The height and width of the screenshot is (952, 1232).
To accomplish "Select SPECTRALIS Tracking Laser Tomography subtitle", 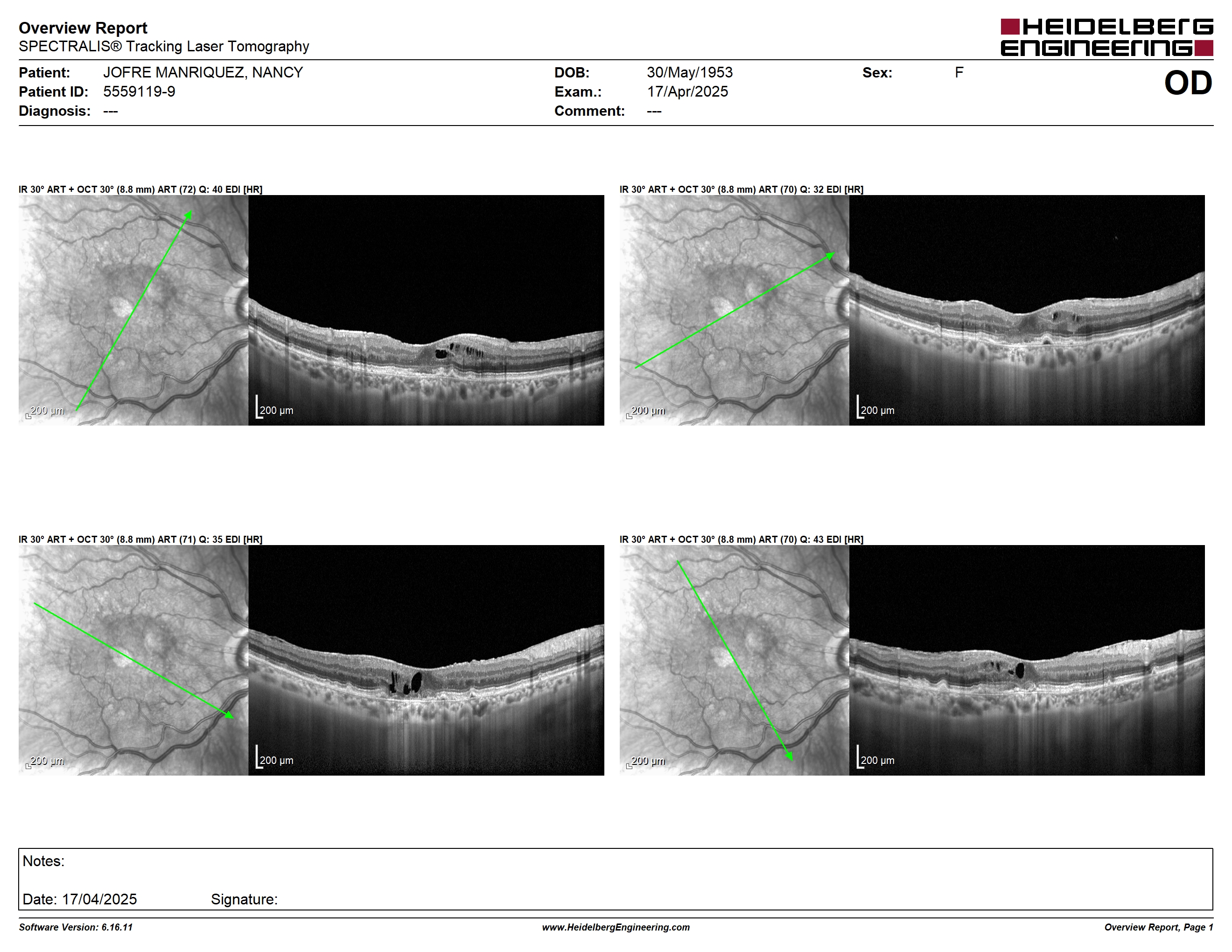I will coord(164,46).
